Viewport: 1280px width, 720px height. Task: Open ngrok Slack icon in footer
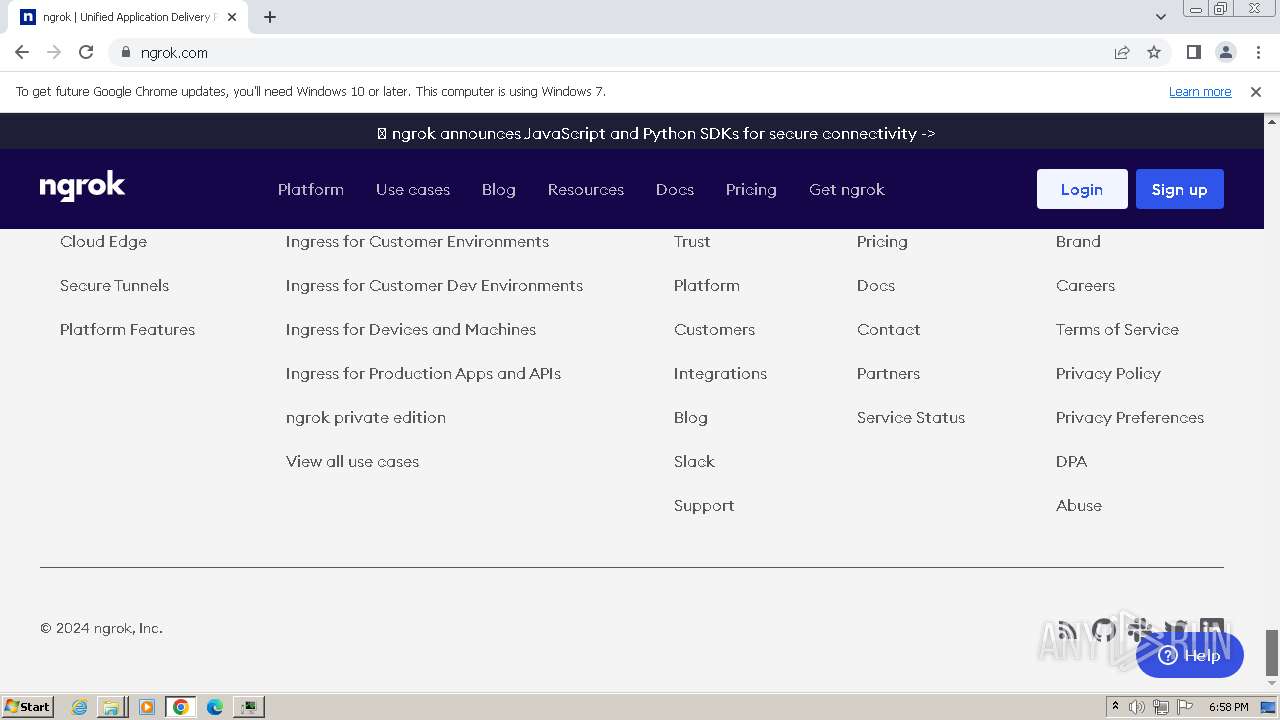click(1139, 630)
